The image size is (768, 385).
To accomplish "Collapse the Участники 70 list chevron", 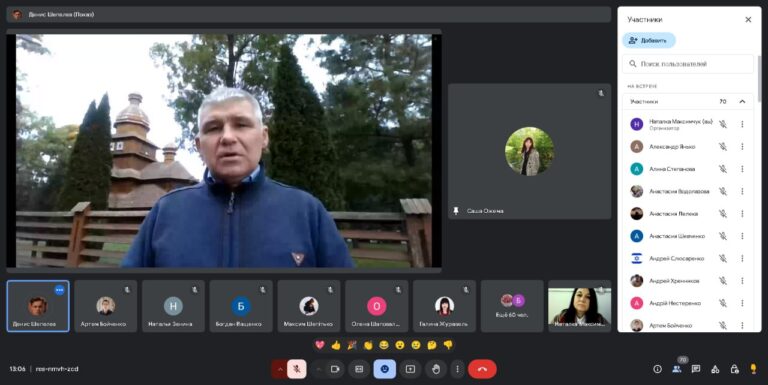I will (x=742, y=101).
